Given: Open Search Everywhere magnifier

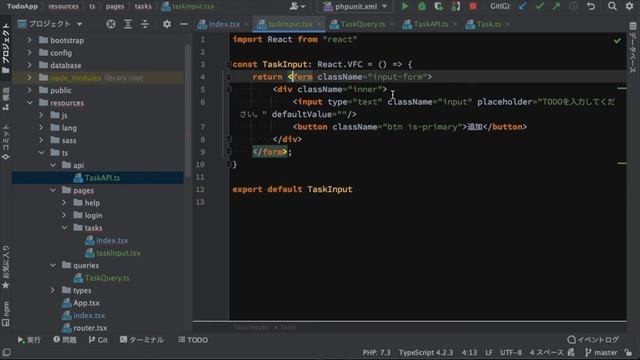Looking at the screenshot, I should tap(612, 6).
